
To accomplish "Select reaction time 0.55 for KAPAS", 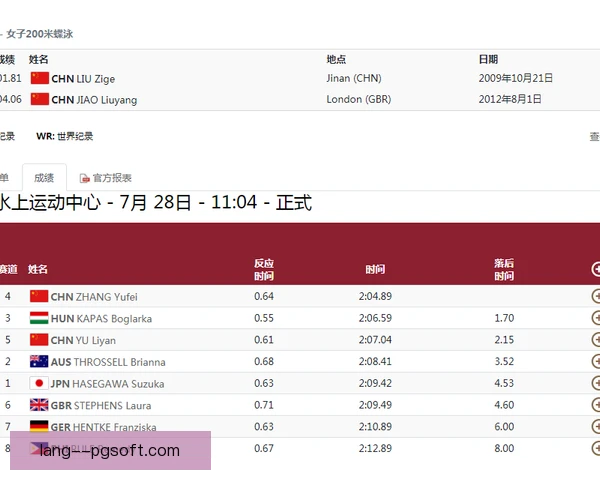I will (264, 318).
